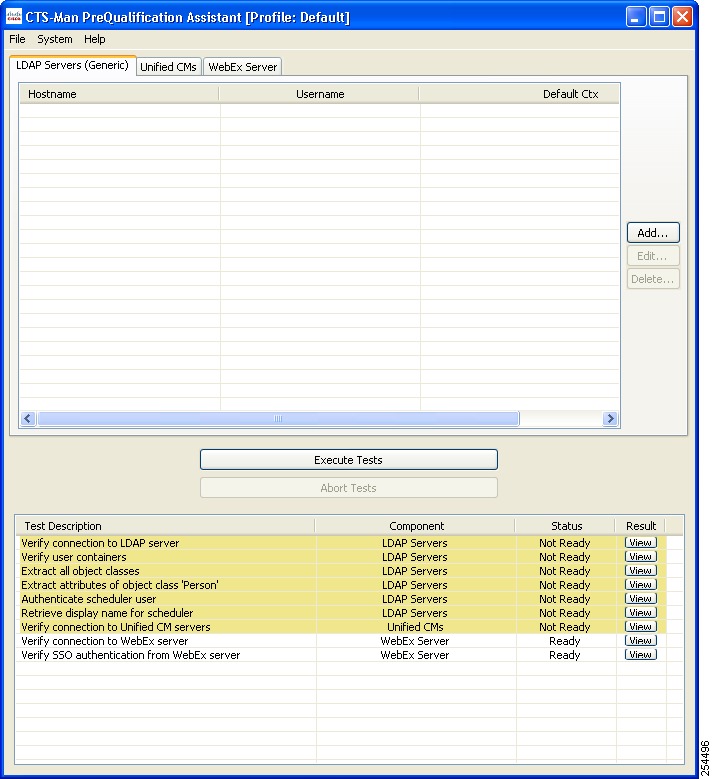Click the Status column header
712x779 pixels.
coord(566,526)
